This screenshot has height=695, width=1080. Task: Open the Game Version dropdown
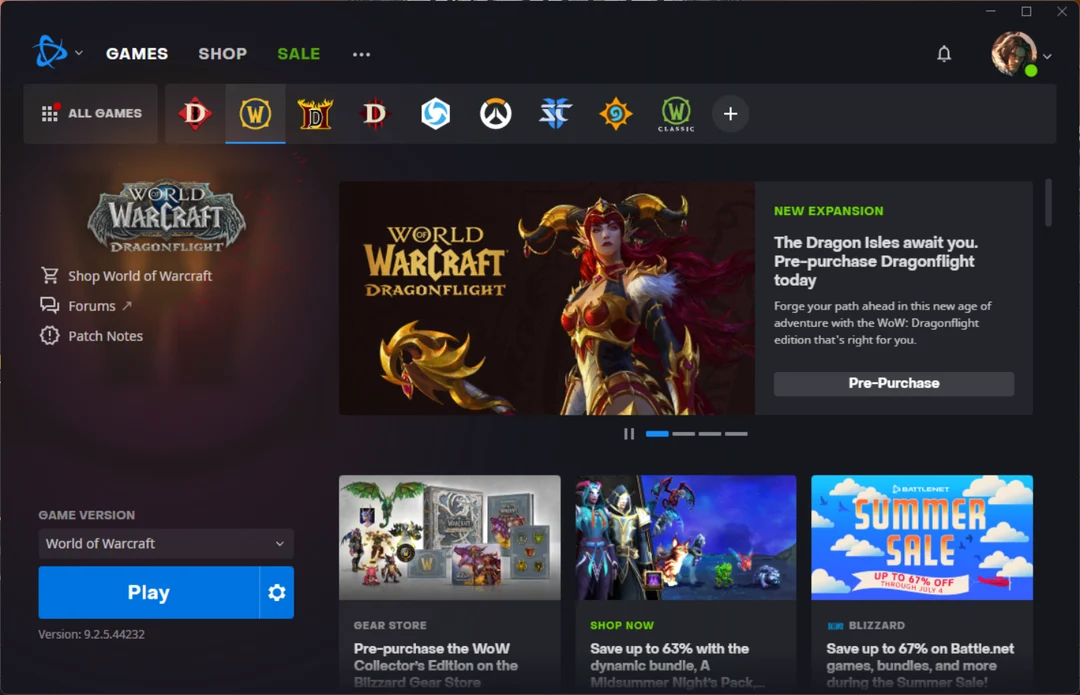165,544
